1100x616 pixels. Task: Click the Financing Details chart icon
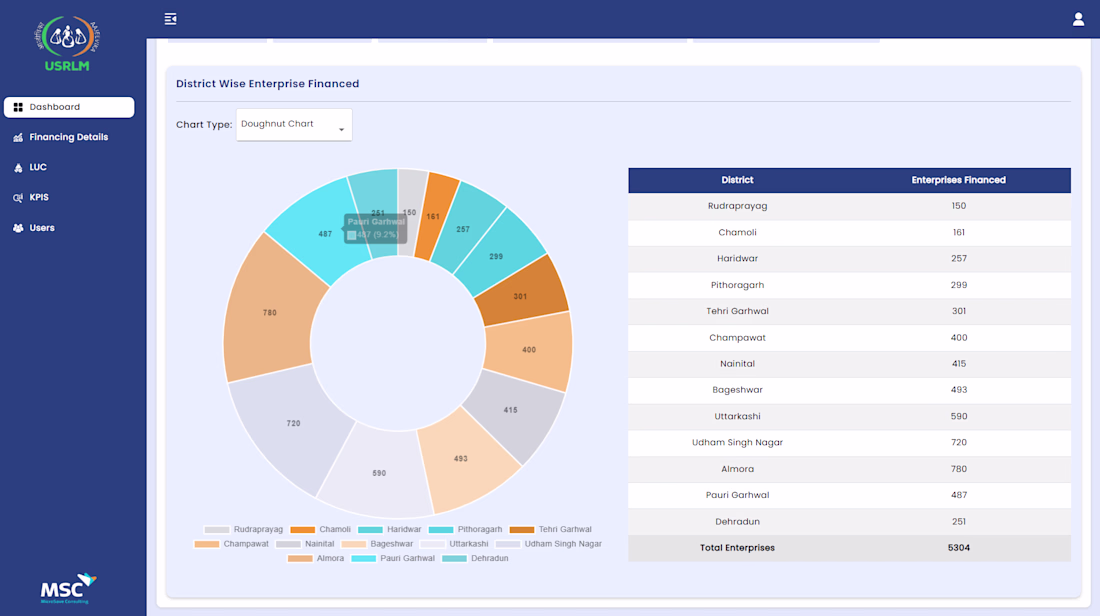click(18, 138)
